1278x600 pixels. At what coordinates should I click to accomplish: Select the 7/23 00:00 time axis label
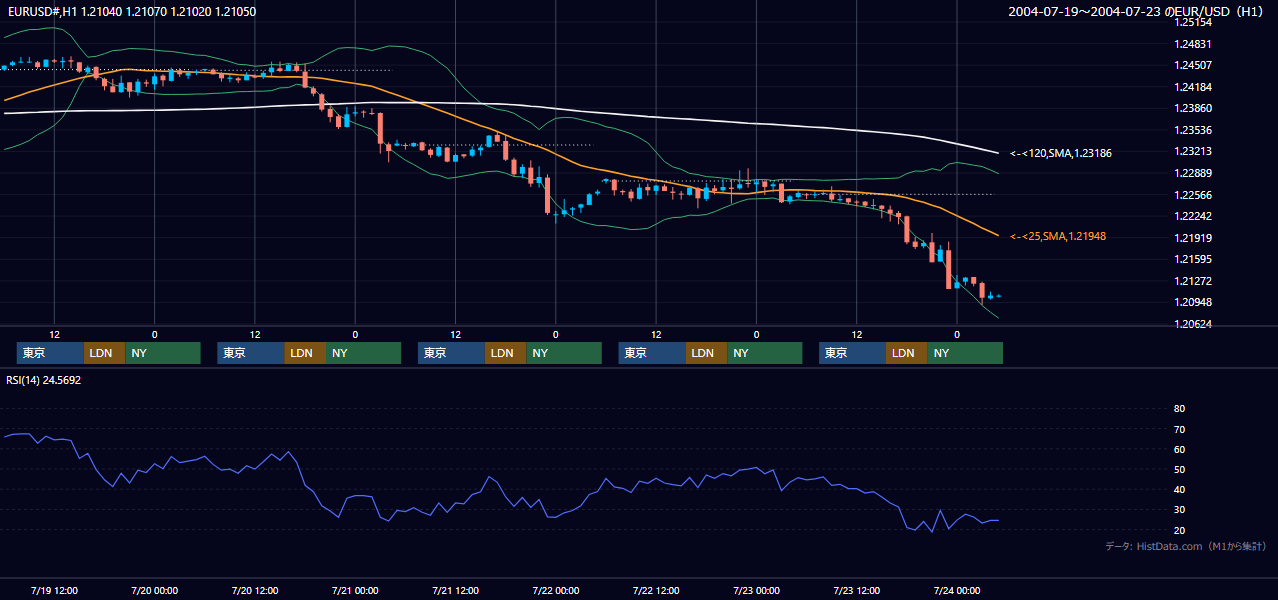click(x=756, y=590)
